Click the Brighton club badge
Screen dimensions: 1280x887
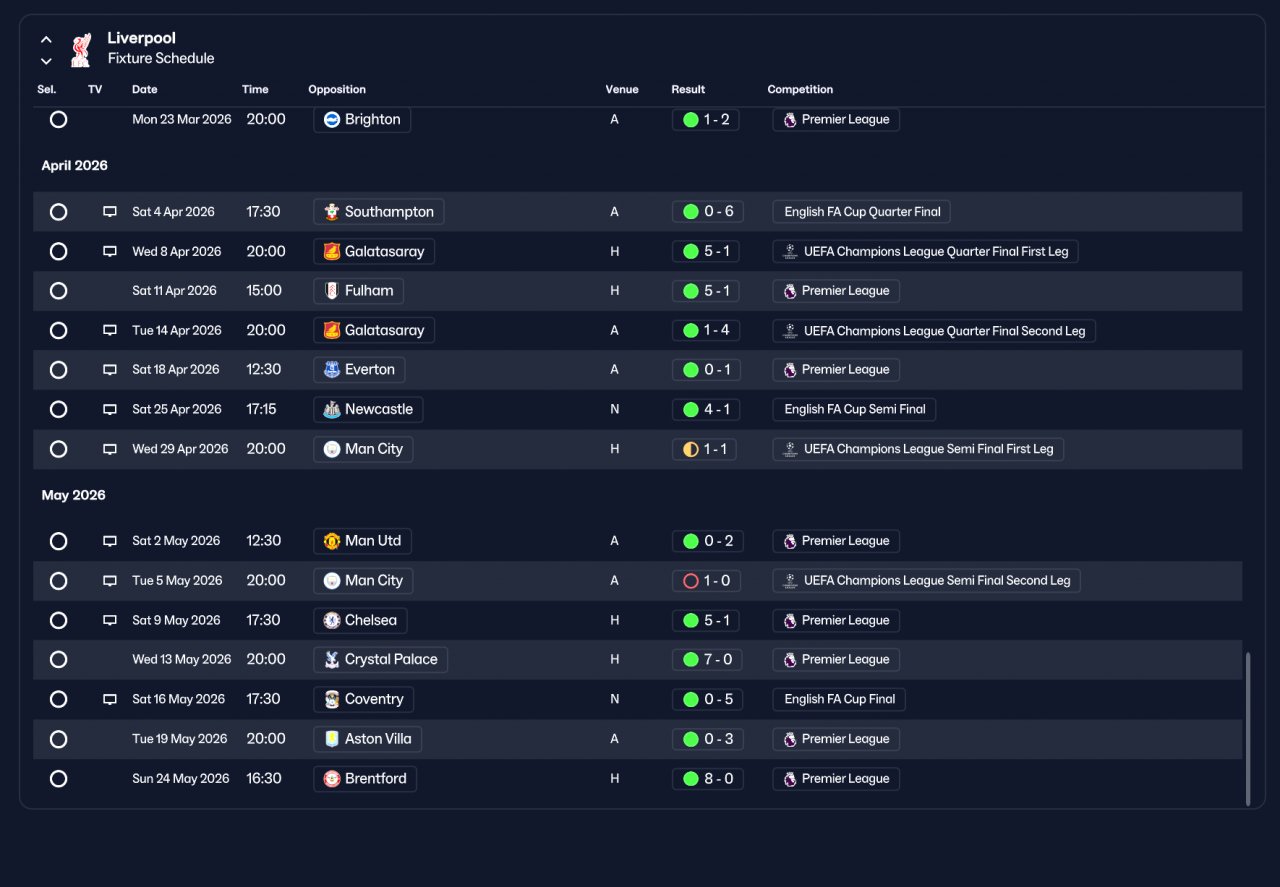332,120
